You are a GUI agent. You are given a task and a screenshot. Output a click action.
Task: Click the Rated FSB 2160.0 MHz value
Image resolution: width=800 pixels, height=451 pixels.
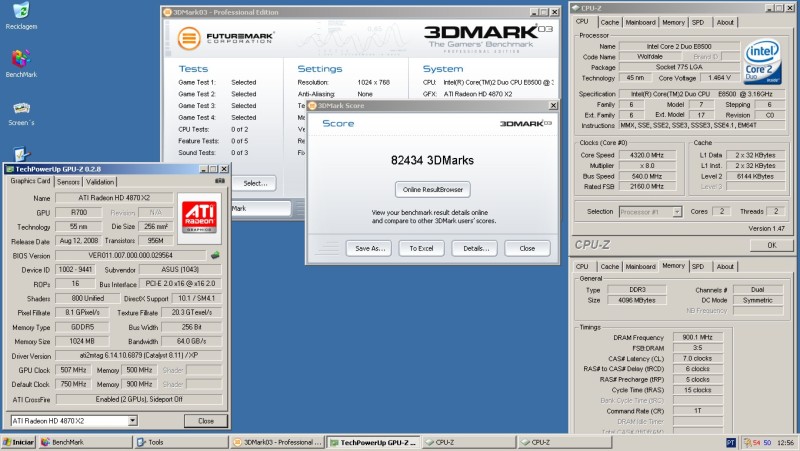point(646,186)
